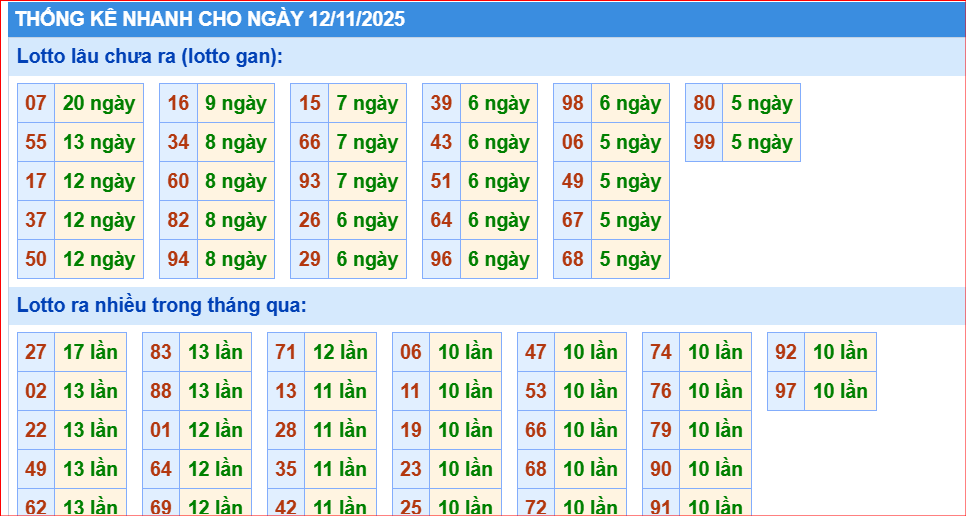The image size is (966, 516).
Task: Select number 68 with 5 ngày
Action: click(572, 259)
